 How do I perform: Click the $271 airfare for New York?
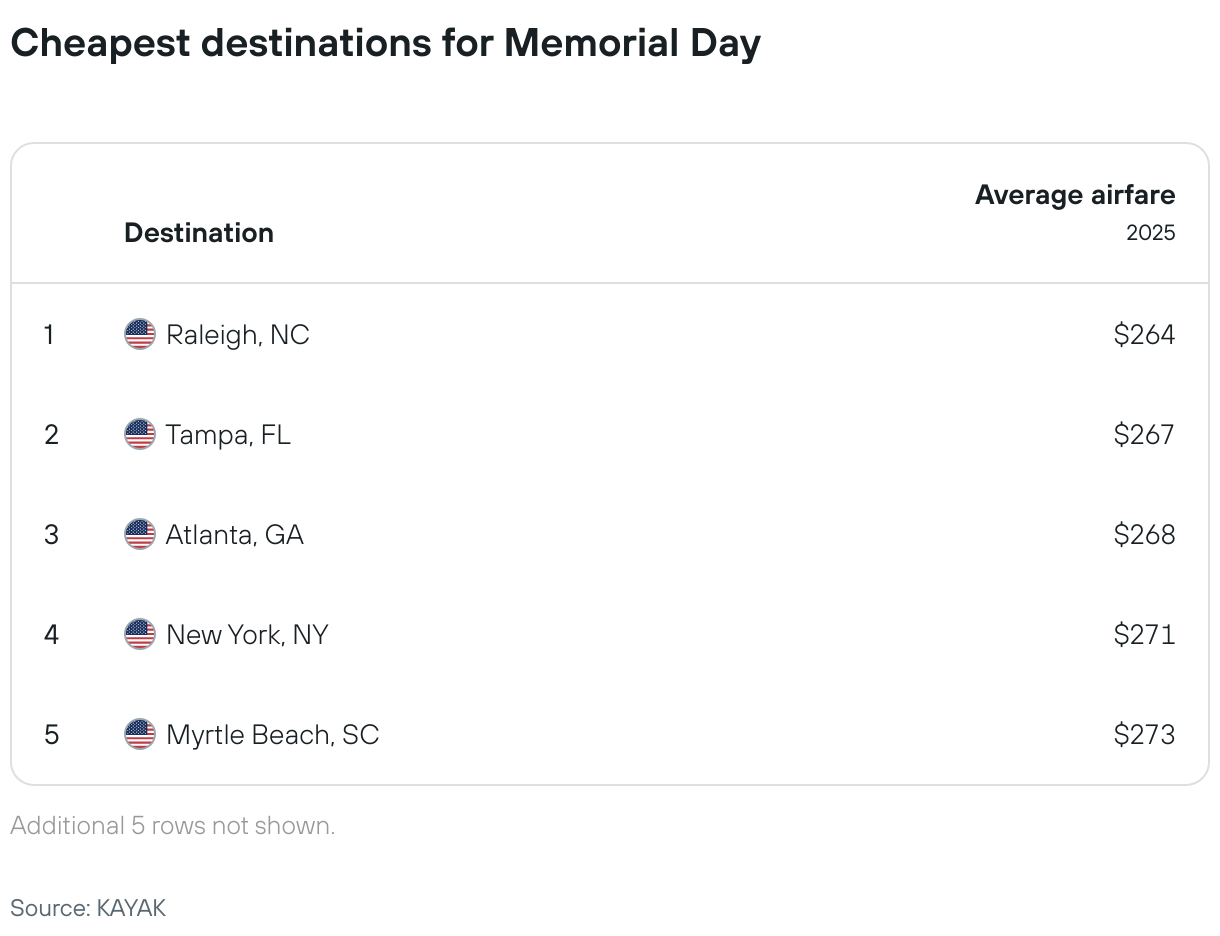(x=1144, y=635)
